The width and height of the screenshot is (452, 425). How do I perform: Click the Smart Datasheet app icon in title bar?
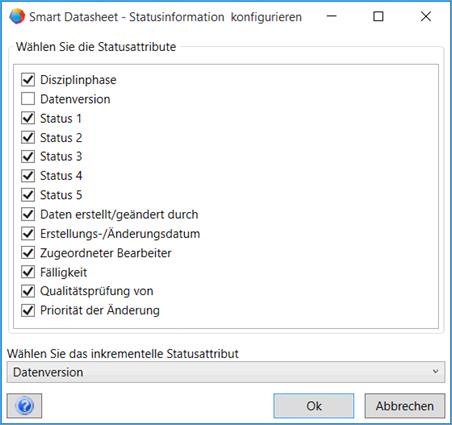pyautogui.click(x=17, y=16)
